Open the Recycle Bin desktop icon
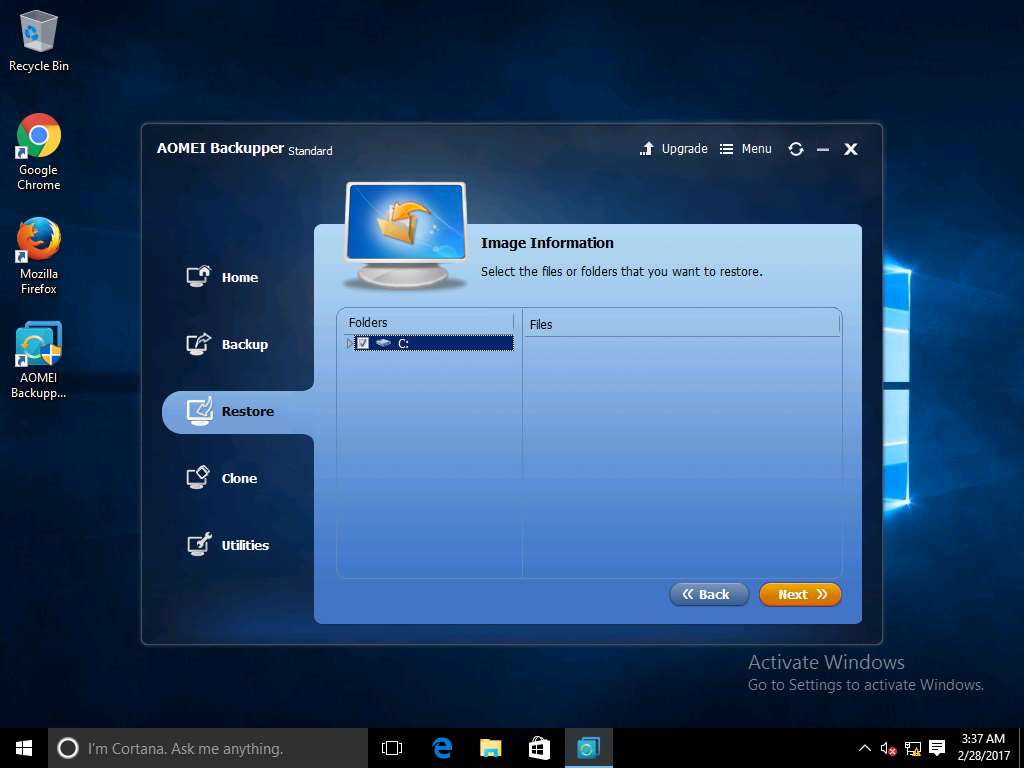This screenshot has width=1024, height=768. coord(39,40)
